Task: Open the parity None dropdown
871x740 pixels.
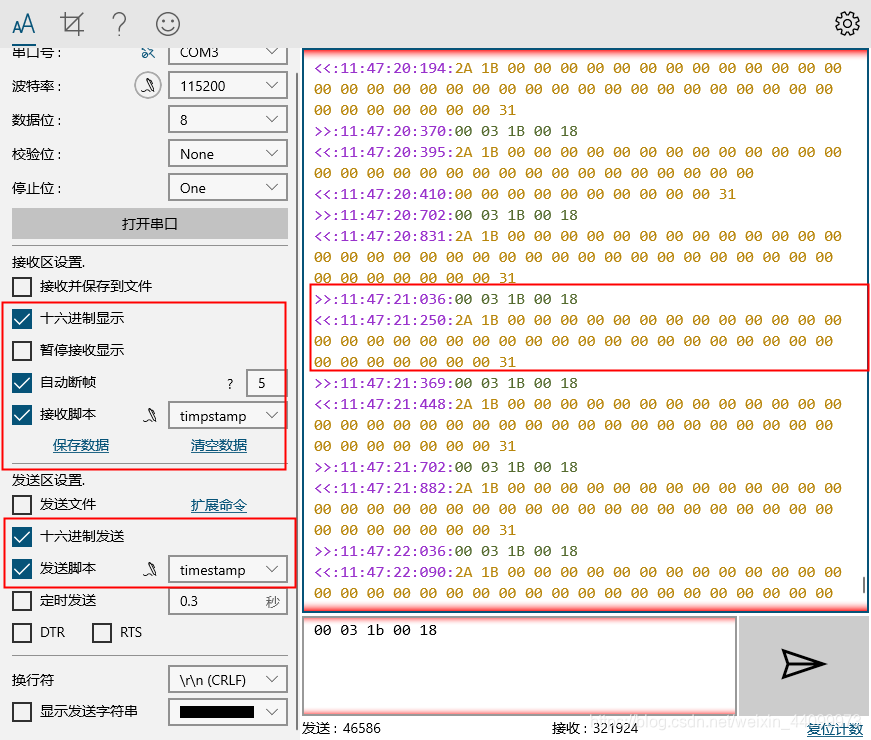Action: click(x=228, y=153)
